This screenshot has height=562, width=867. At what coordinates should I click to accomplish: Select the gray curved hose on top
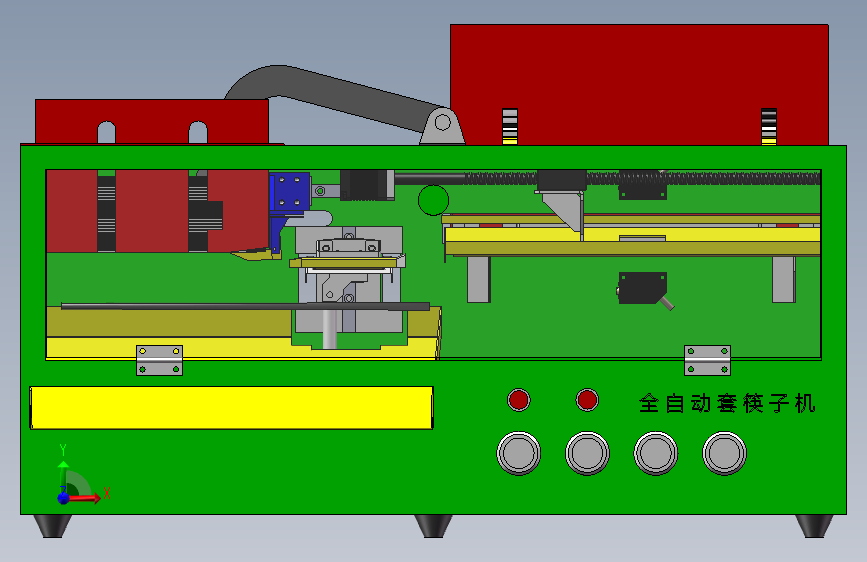click(332, 94)
